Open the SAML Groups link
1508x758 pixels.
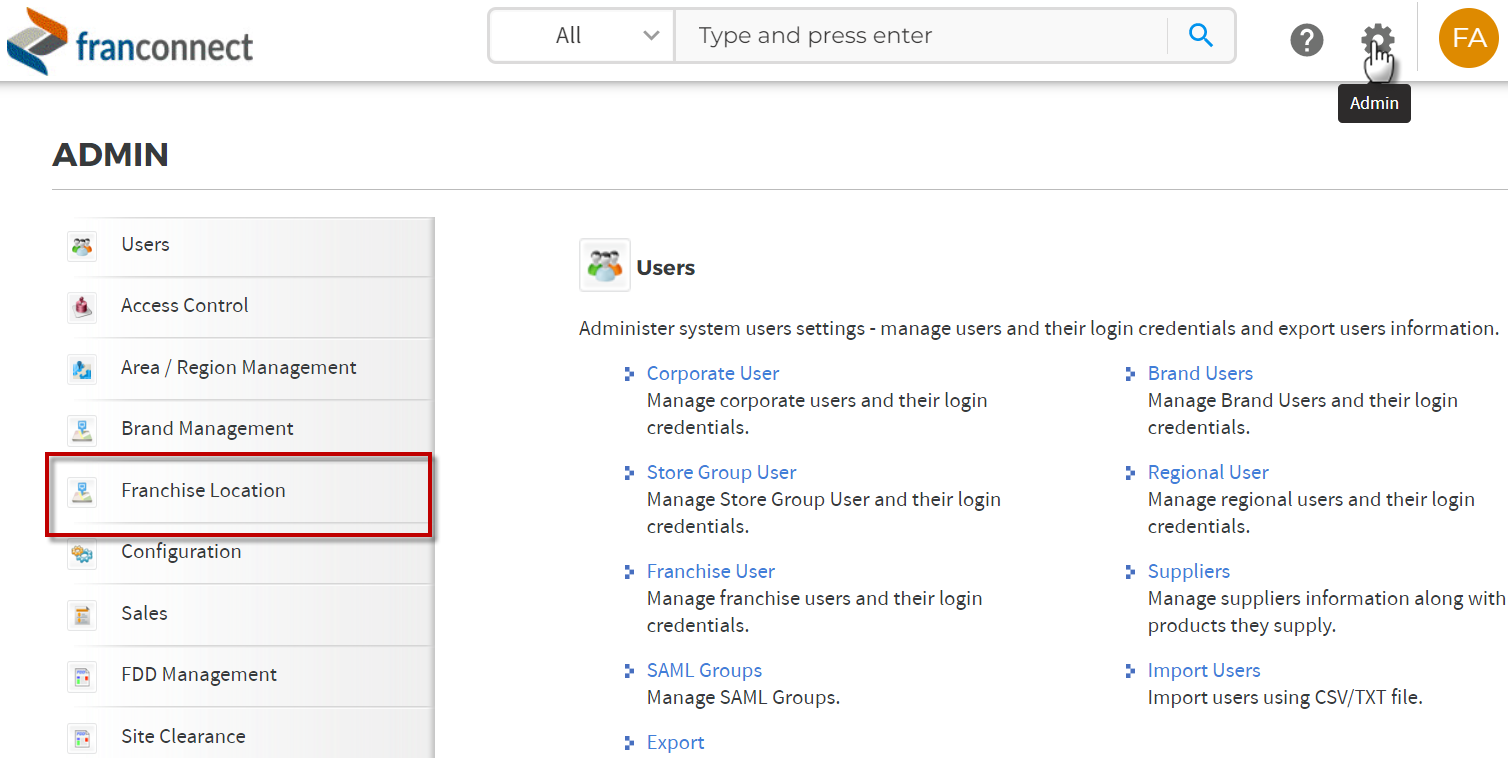click(x=705, y=670)
